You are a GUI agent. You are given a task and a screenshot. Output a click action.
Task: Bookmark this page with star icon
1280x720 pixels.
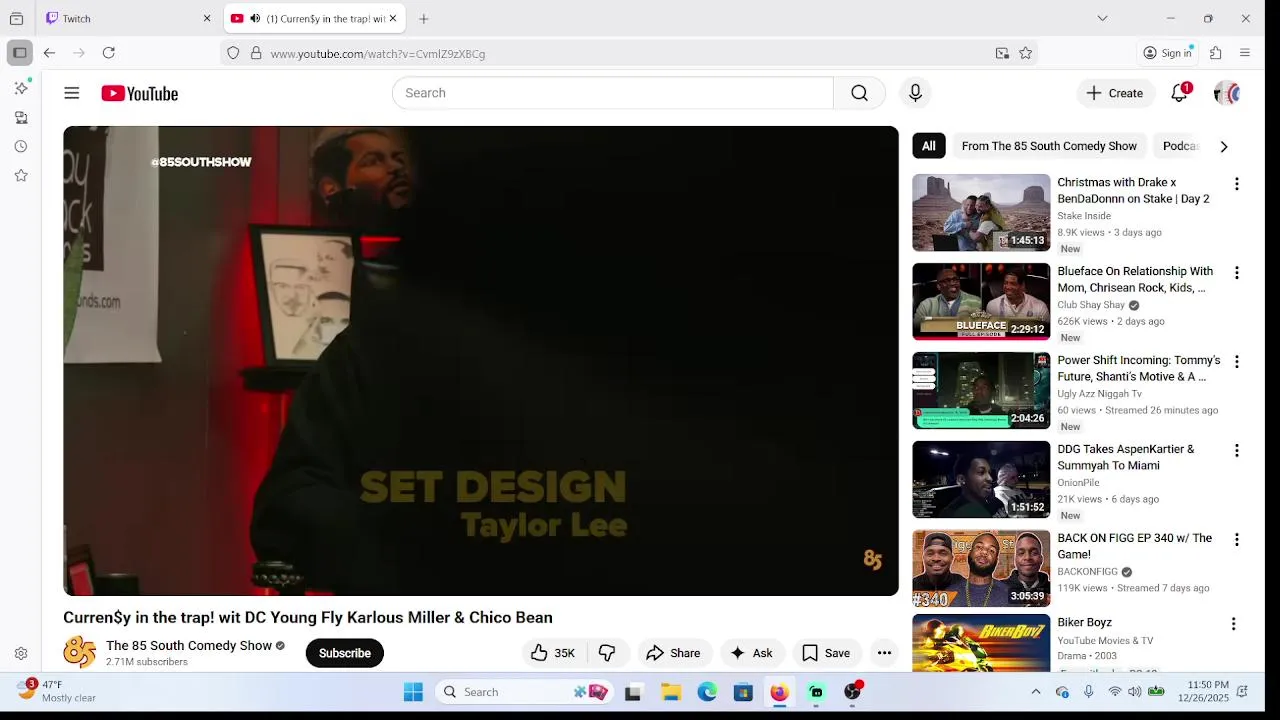pyautogui.click(x=1025, y=53)
